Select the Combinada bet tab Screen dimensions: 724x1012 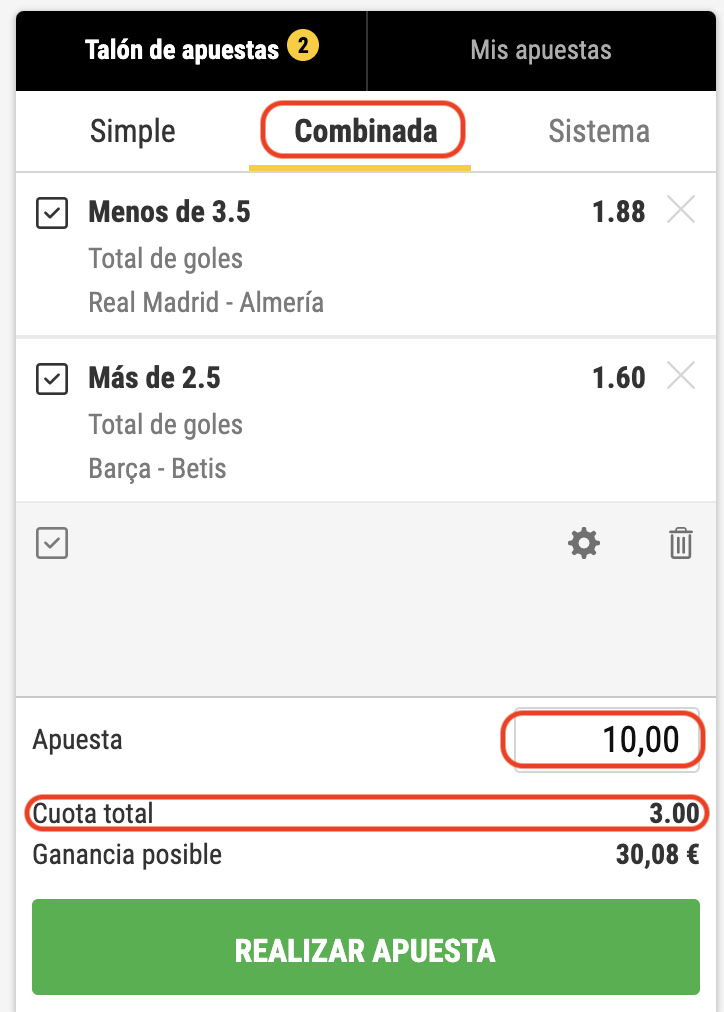(x=365, y=131)
